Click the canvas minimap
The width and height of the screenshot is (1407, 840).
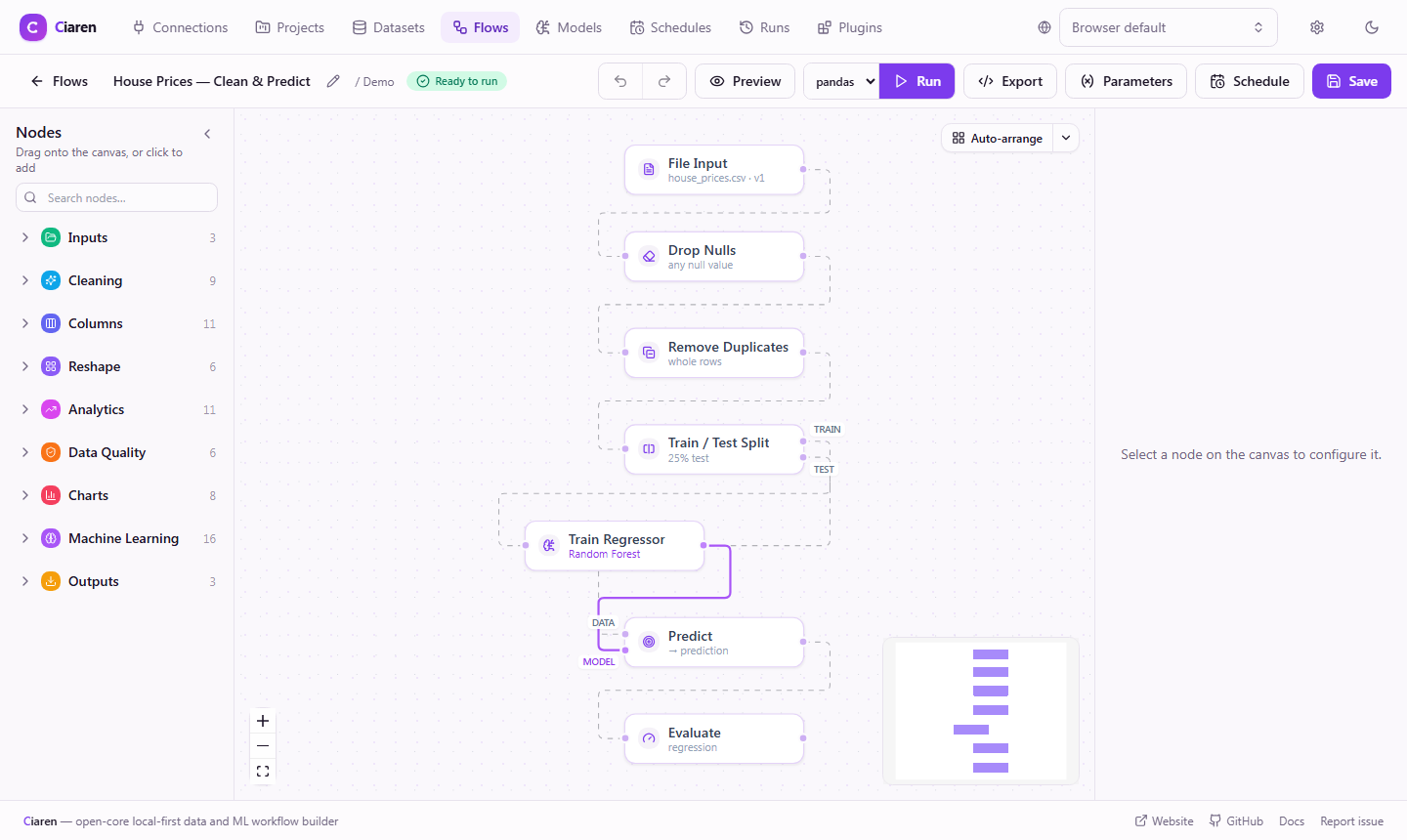(981, 711)
